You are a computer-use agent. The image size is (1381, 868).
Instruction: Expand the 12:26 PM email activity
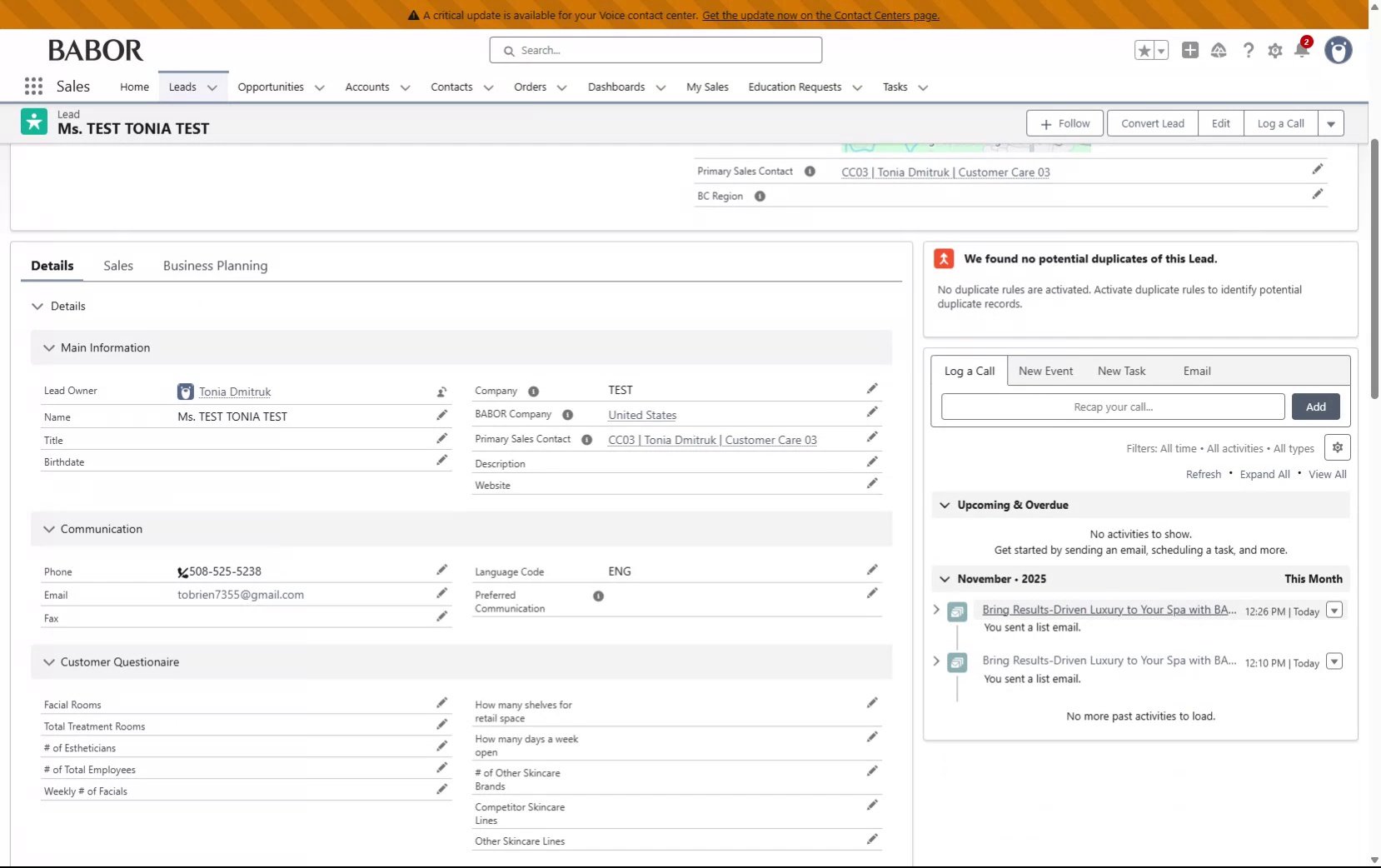pos(935,610)
